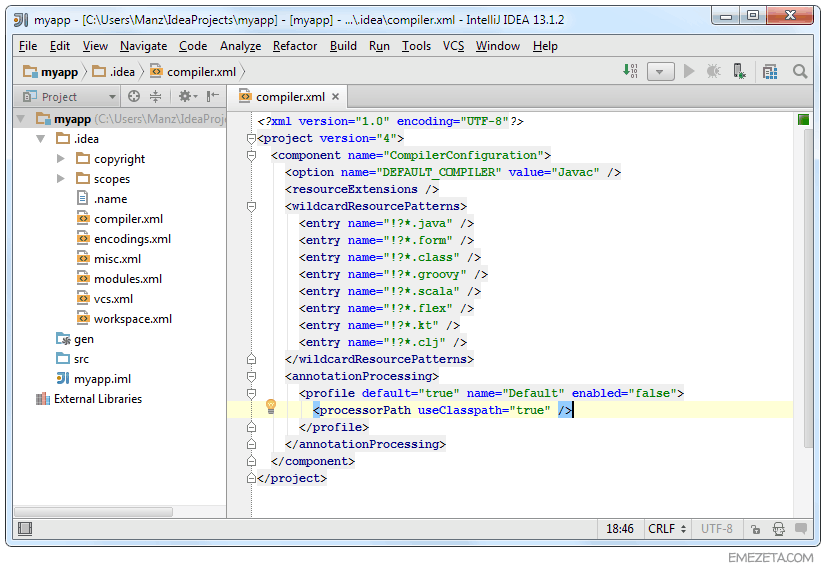The height and width of the screenshot is (569, 828).
Task: Open the Navigate menu
Action: coord(144,46)
